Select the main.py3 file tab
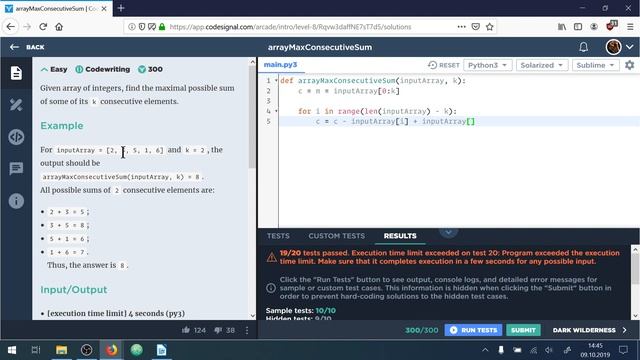The height and width of the screenshot is (360, 640). point(280,64)
